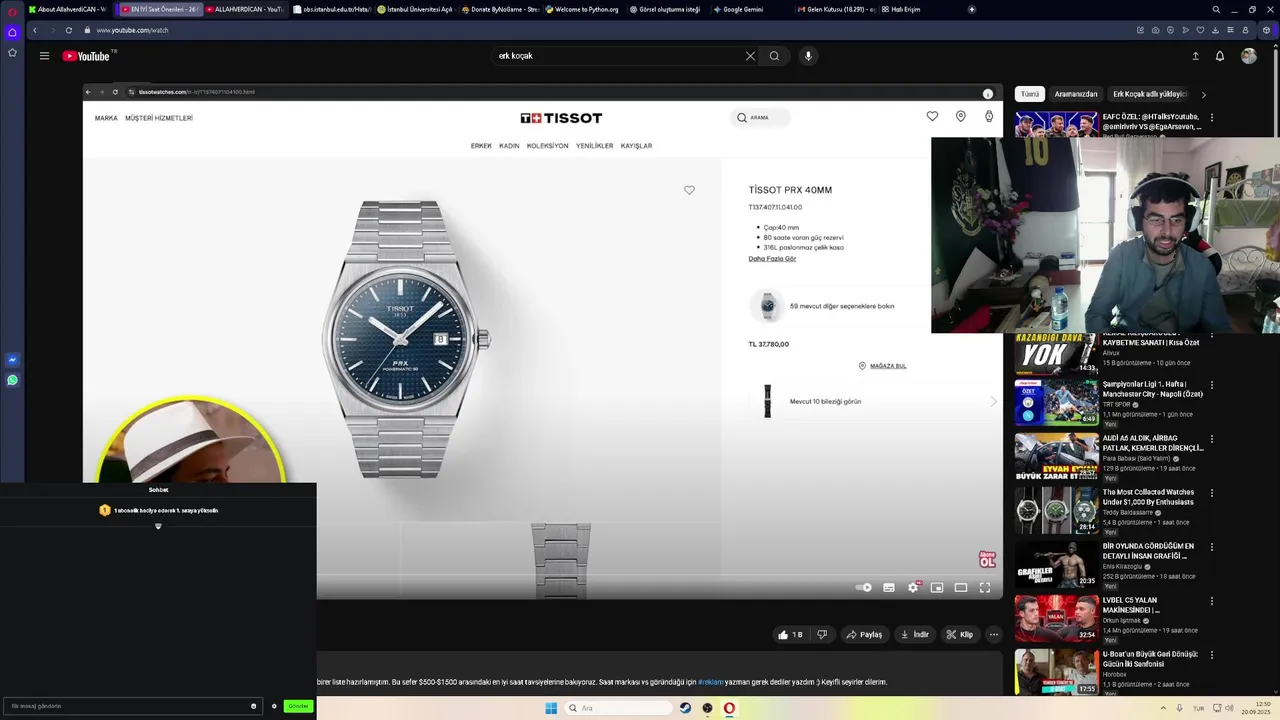Switch to 'Gelen Kutusu' Gmail tab
The width and height of the screenshot is (1280, 720).
click(x=836, y=9)
